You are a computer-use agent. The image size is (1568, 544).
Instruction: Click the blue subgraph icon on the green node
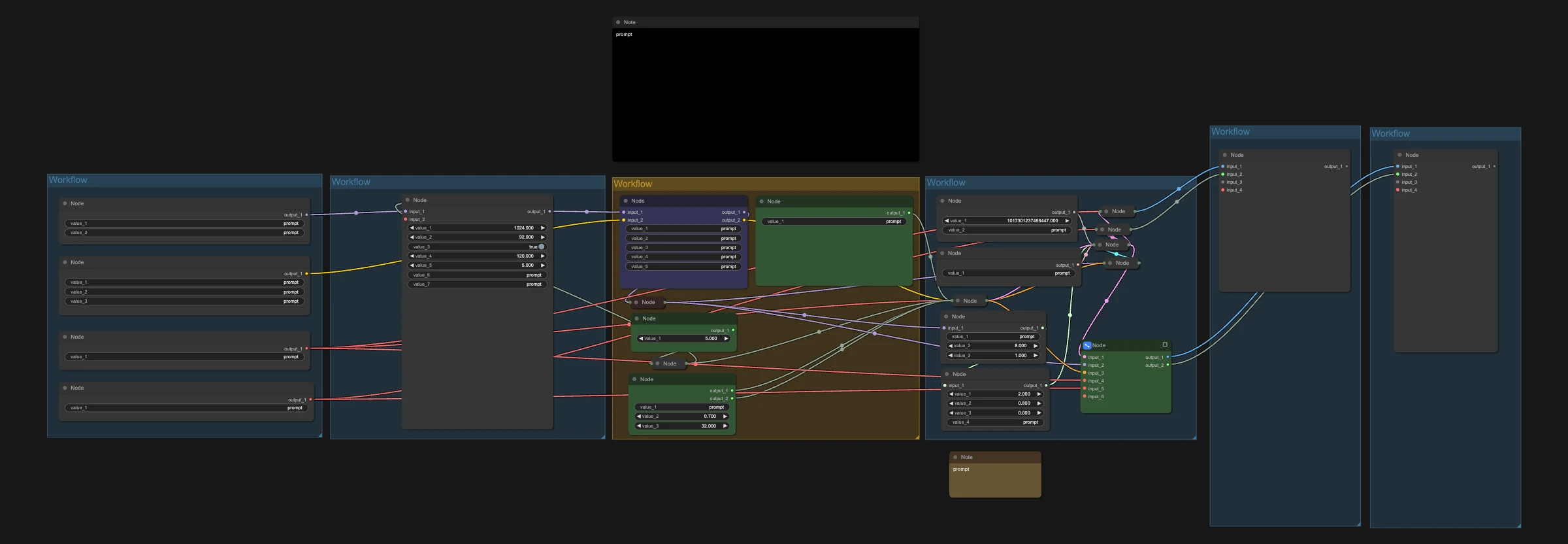pyautogui.click(x=1087, y=345)
